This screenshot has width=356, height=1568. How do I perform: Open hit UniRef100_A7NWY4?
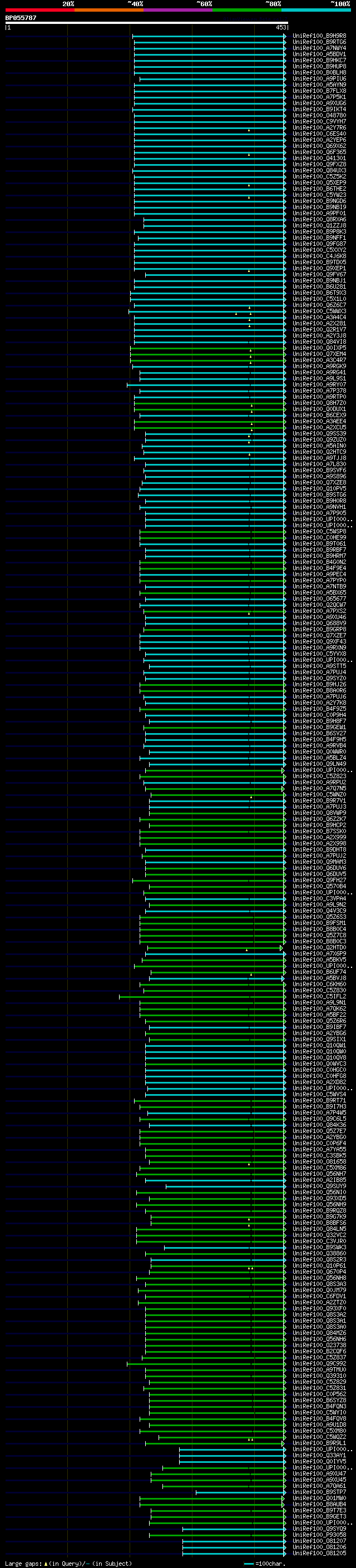tap(319, 48)
